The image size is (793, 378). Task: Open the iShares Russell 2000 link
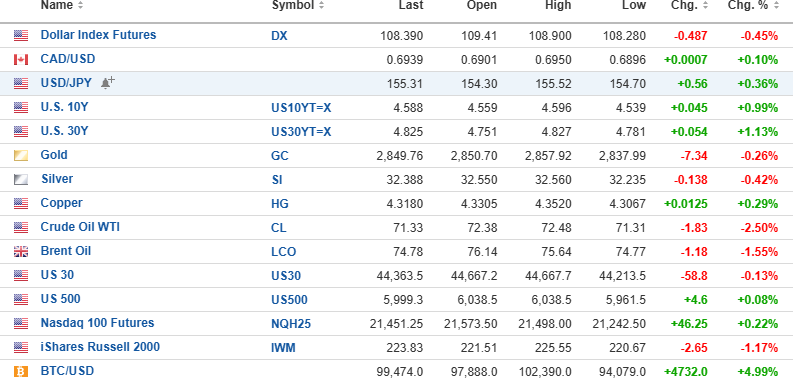pos(100,347)
